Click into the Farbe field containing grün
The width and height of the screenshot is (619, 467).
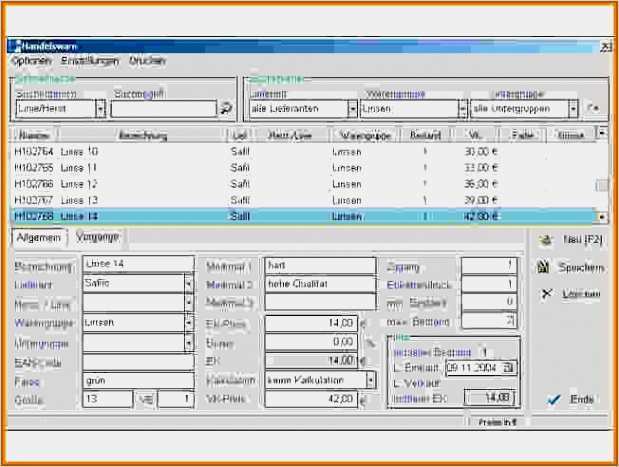point(138,380)
